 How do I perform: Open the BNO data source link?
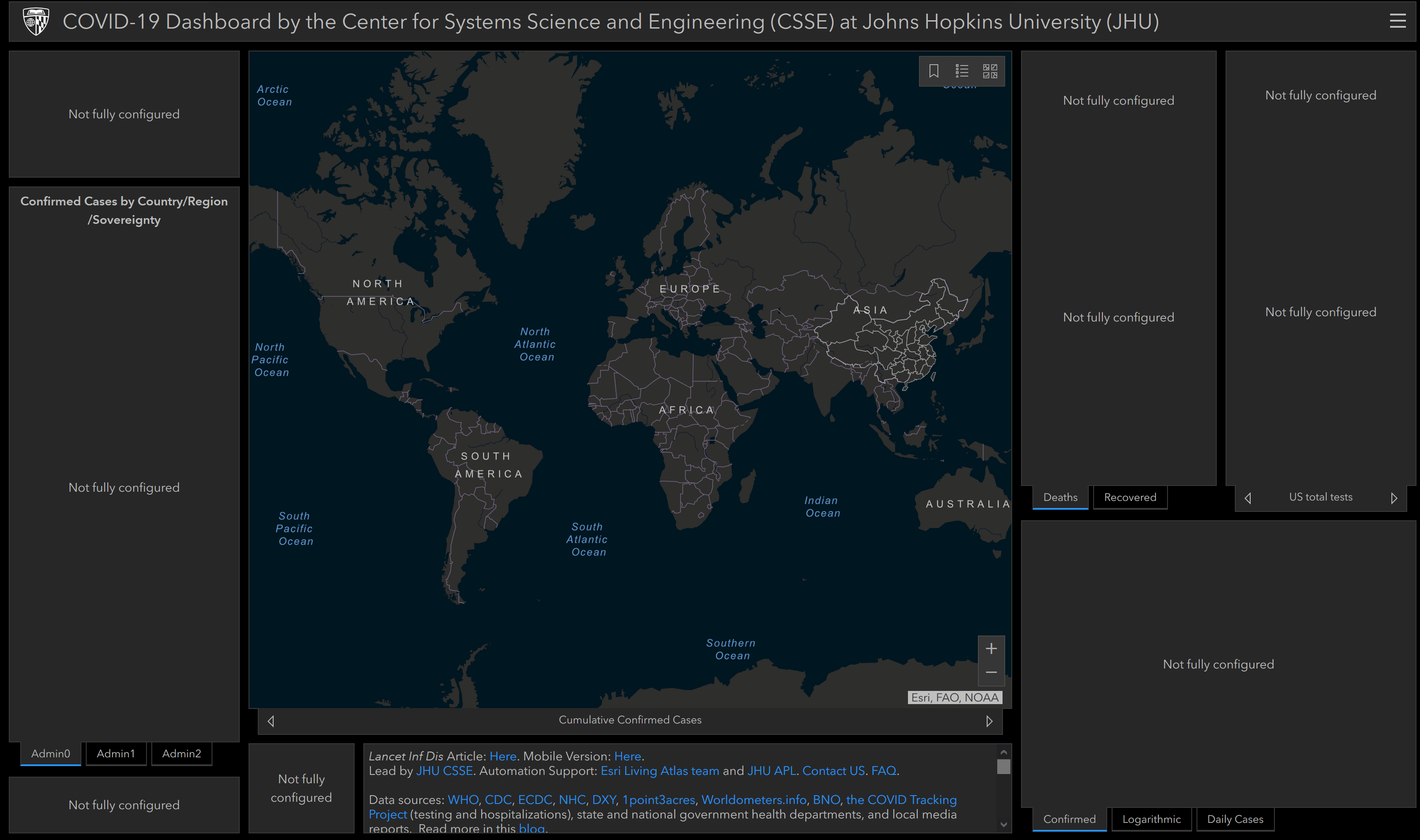tap(826, 800)
